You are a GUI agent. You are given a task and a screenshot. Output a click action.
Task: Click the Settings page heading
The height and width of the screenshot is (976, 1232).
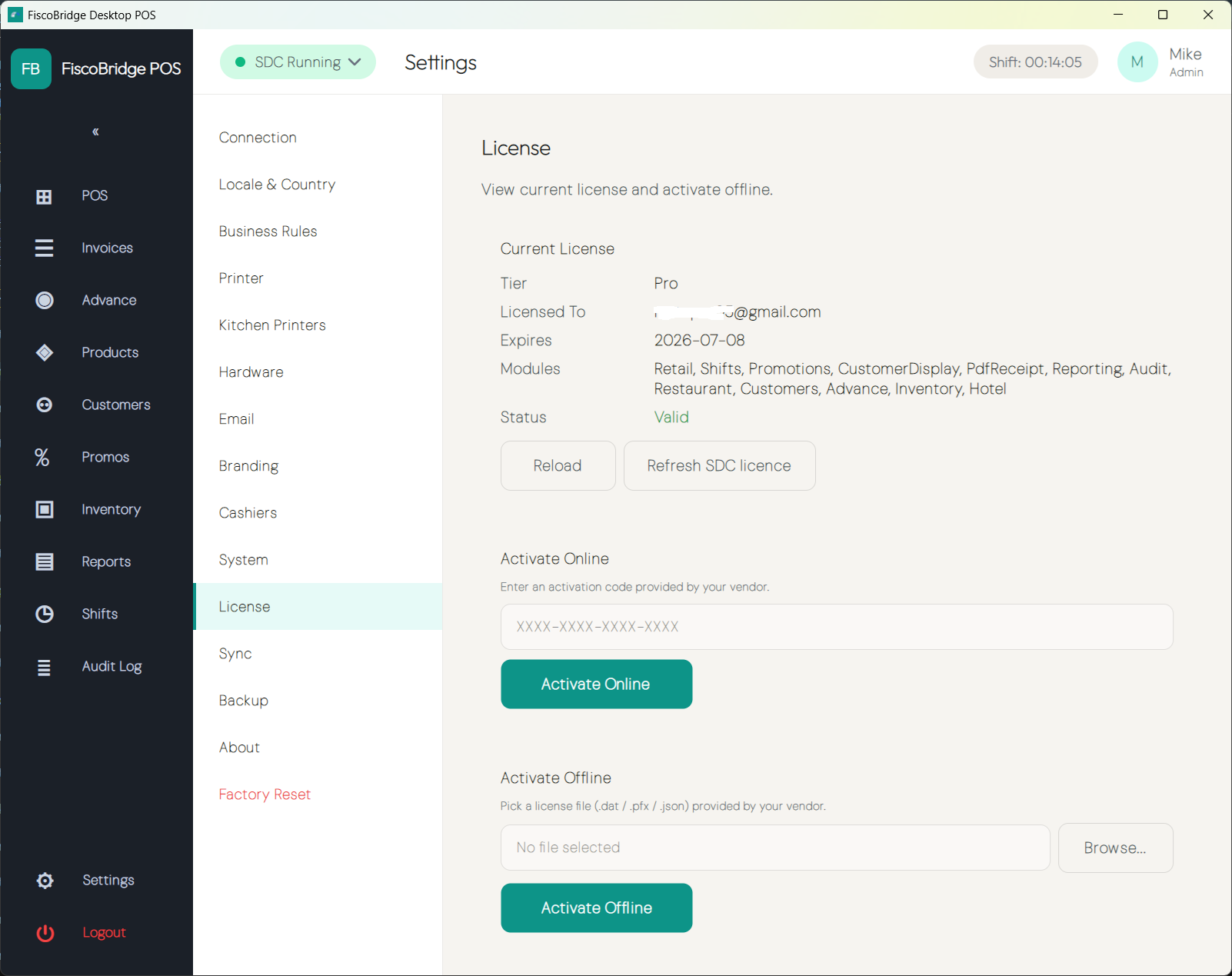(441, 62)
